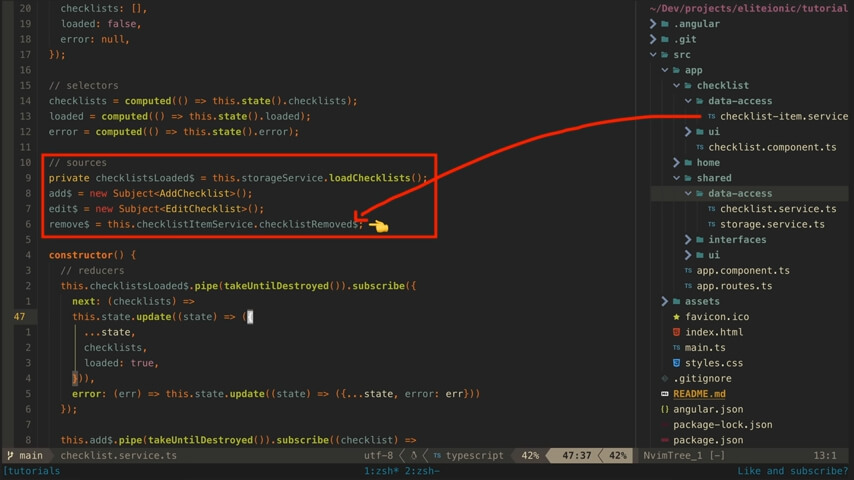This screenshot has height=480, width=854.
Task: Click the 13:1 tree cursor position
Action: [825, 455]
